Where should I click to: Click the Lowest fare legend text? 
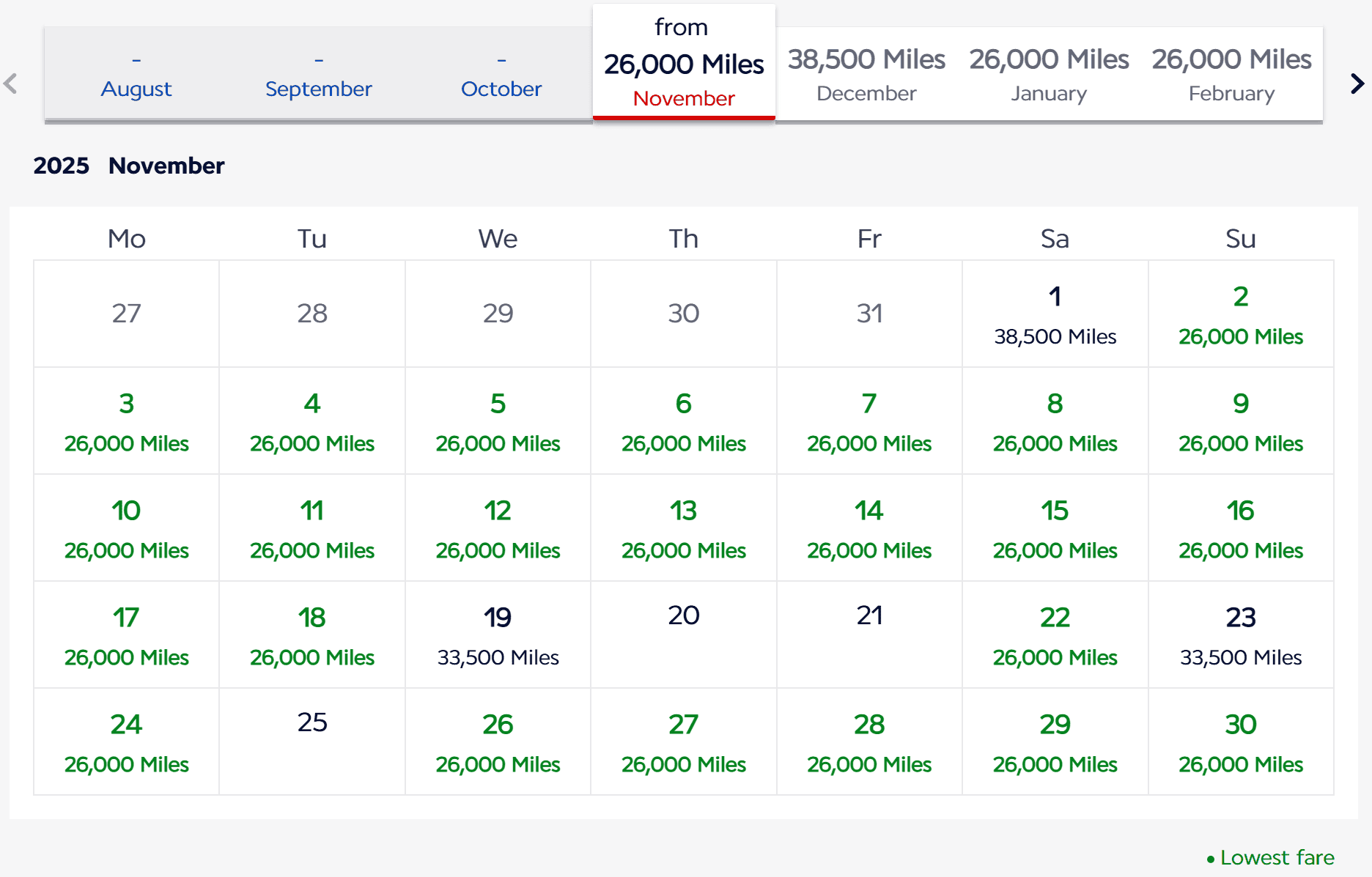pyautogui.click(x=1277, y=857)
